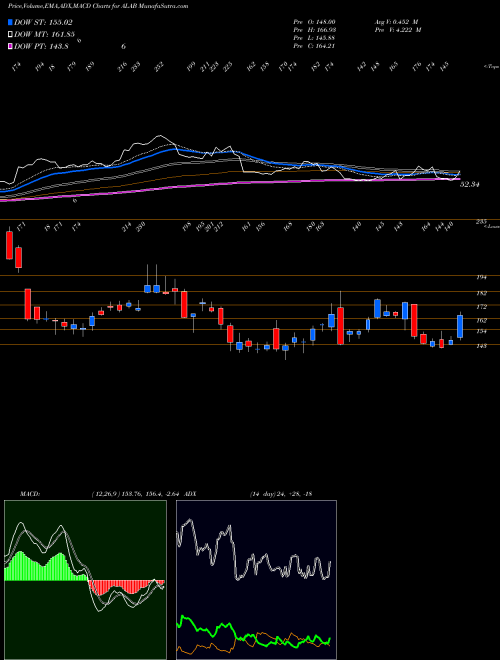Click the Pre V: 4.222 M value
Image resolution: width=500 pixels, height=660 pixels.
click(x=399, y=30)
